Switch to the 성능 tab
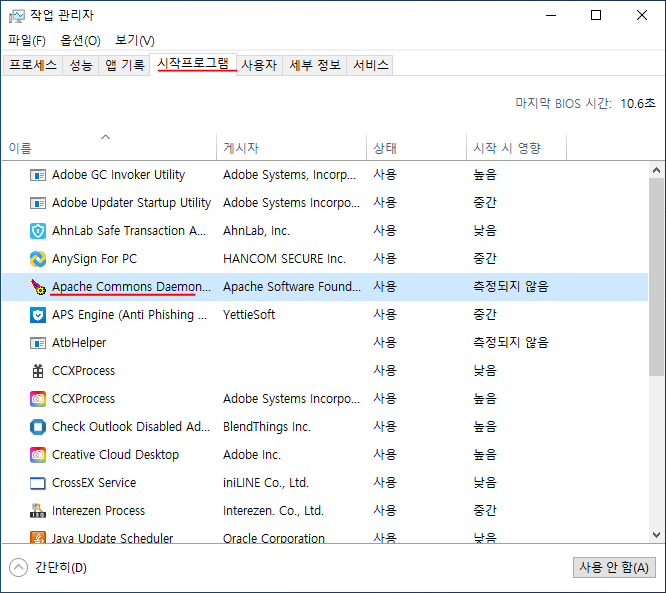Viewport: 666px width, 593px height. click(x=81, y=65)
